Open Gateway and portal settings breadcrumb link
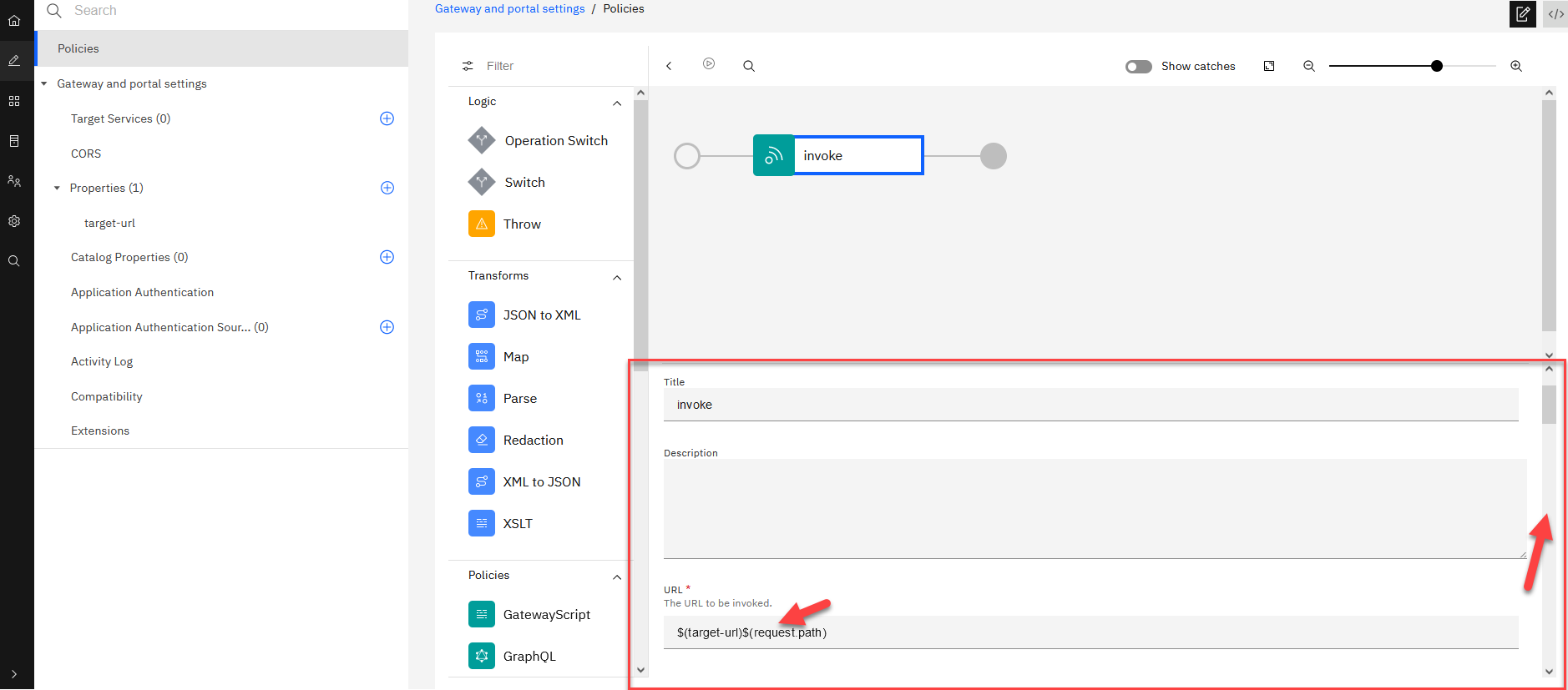 (509, 9)
